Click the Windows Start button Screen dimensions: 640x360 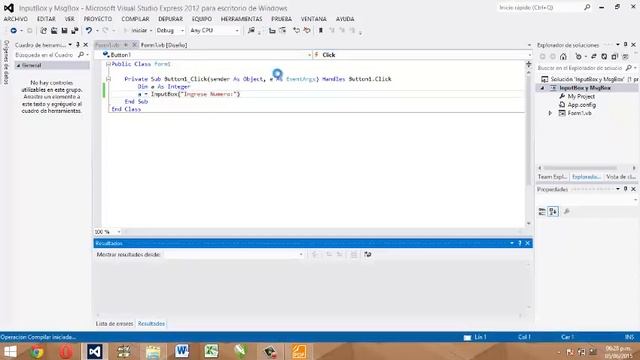tap(10, 351)
